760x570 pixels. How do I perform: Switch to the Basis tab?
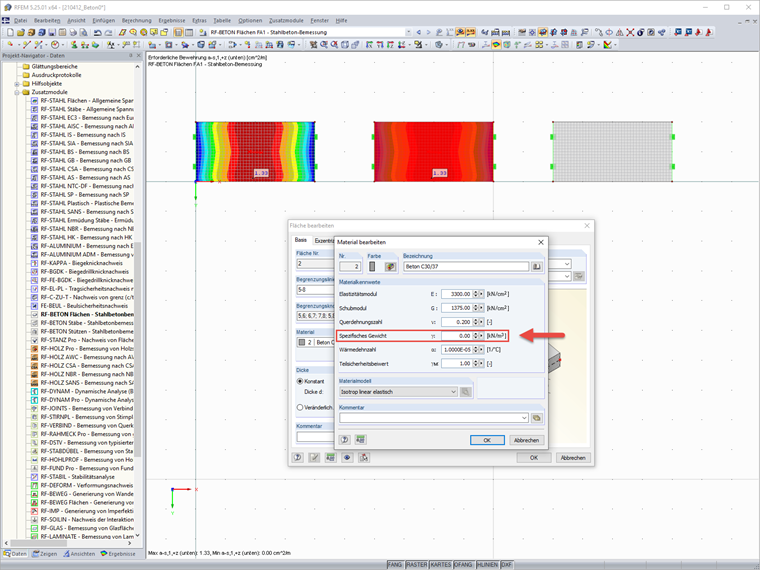click(301, 240)
